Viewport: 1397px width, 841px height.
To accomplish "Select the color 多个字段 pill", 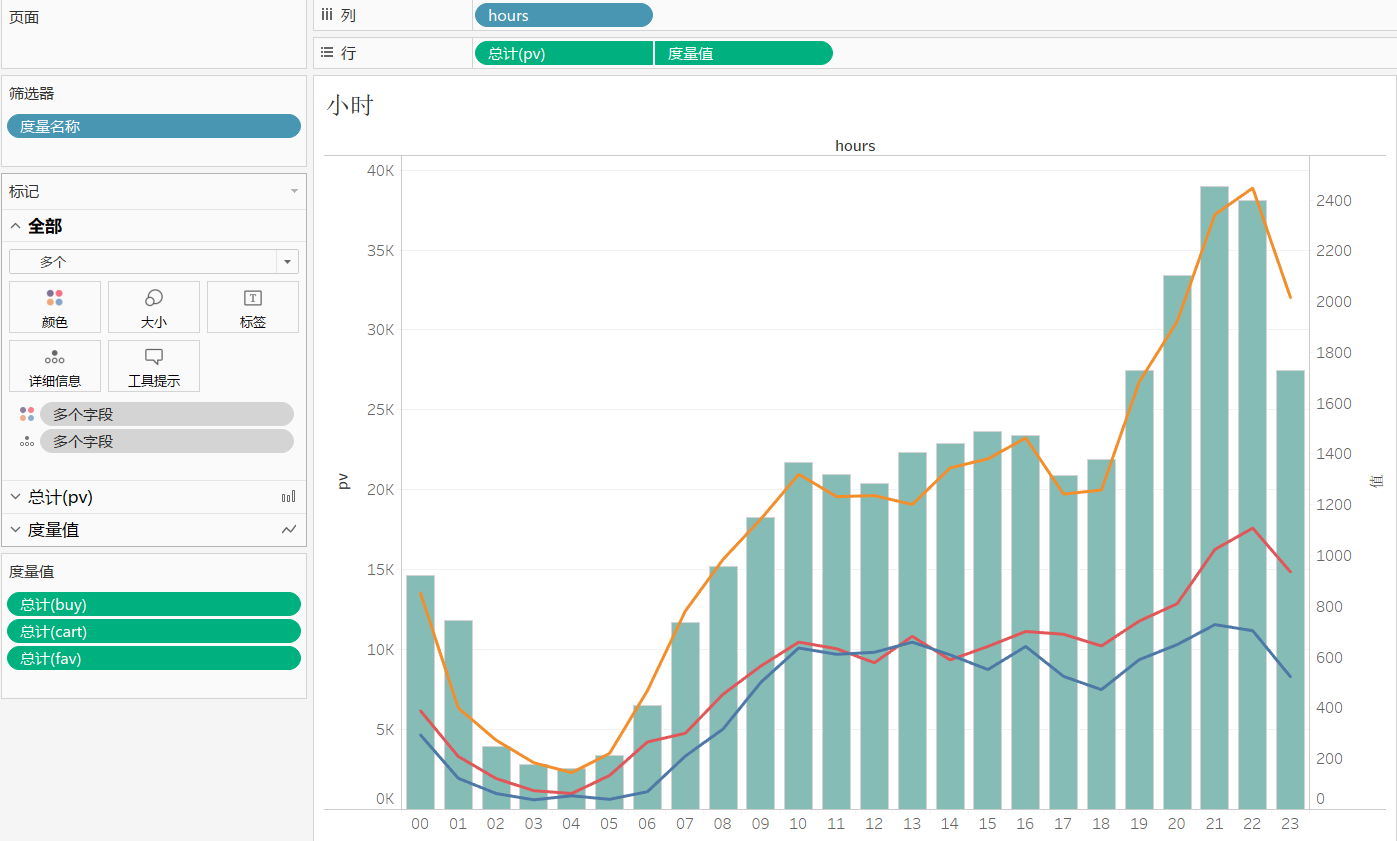I will tap(167, 414).
